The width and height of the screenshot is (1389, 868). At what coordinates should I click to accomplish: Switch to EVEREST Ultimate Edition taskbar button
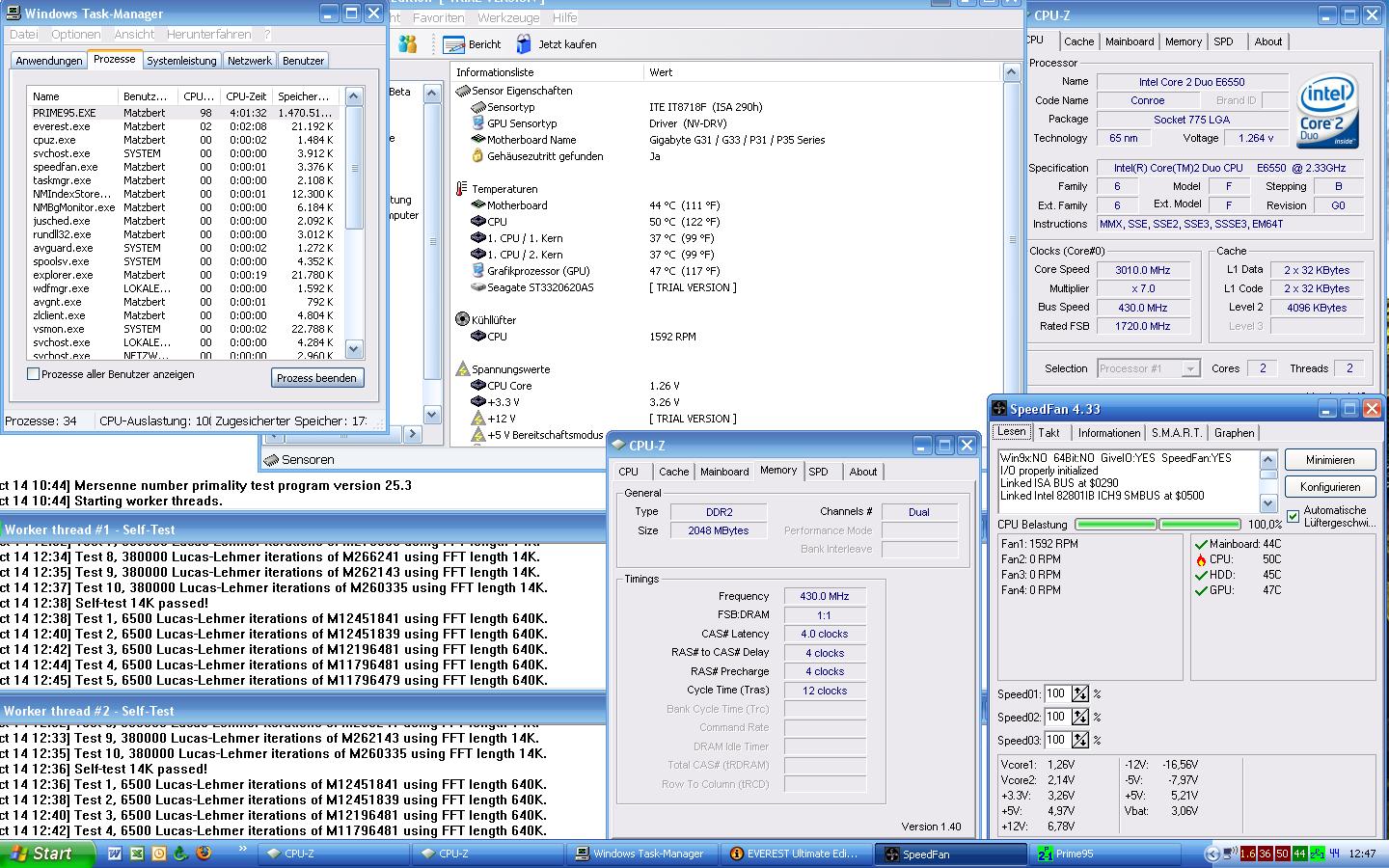[797, 854]
